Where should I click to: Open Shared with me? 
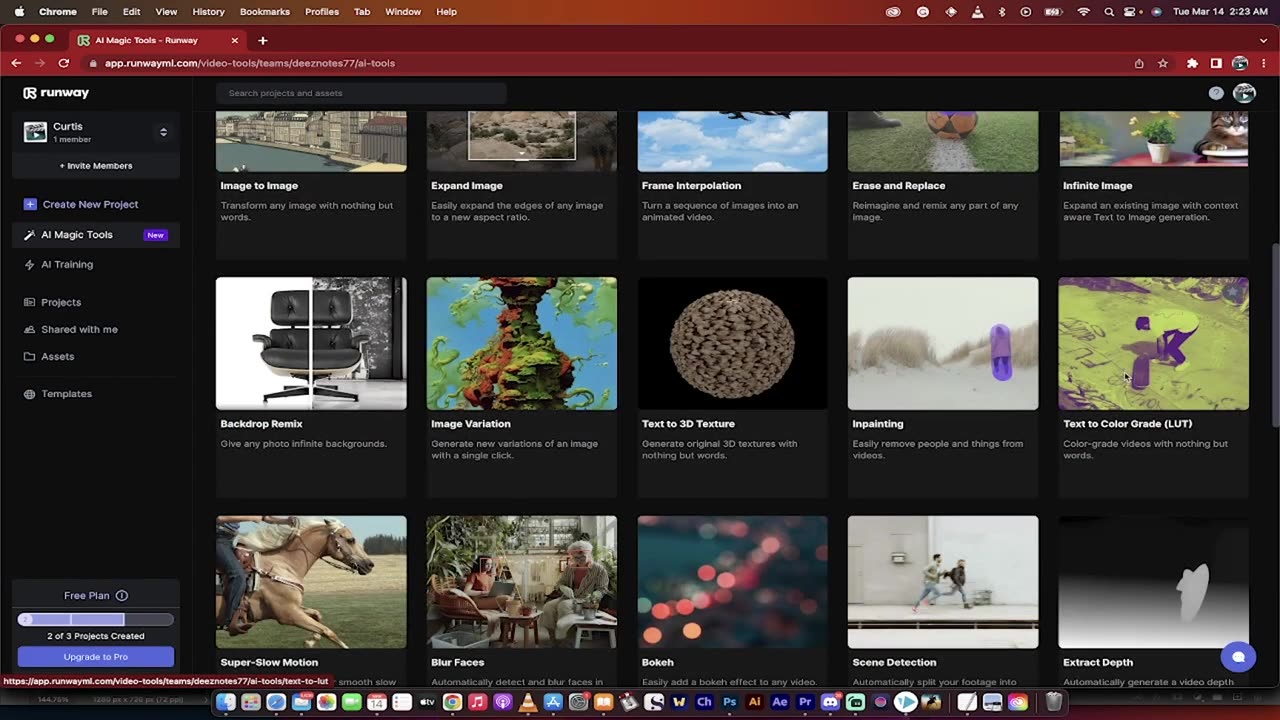coord(79,329)
